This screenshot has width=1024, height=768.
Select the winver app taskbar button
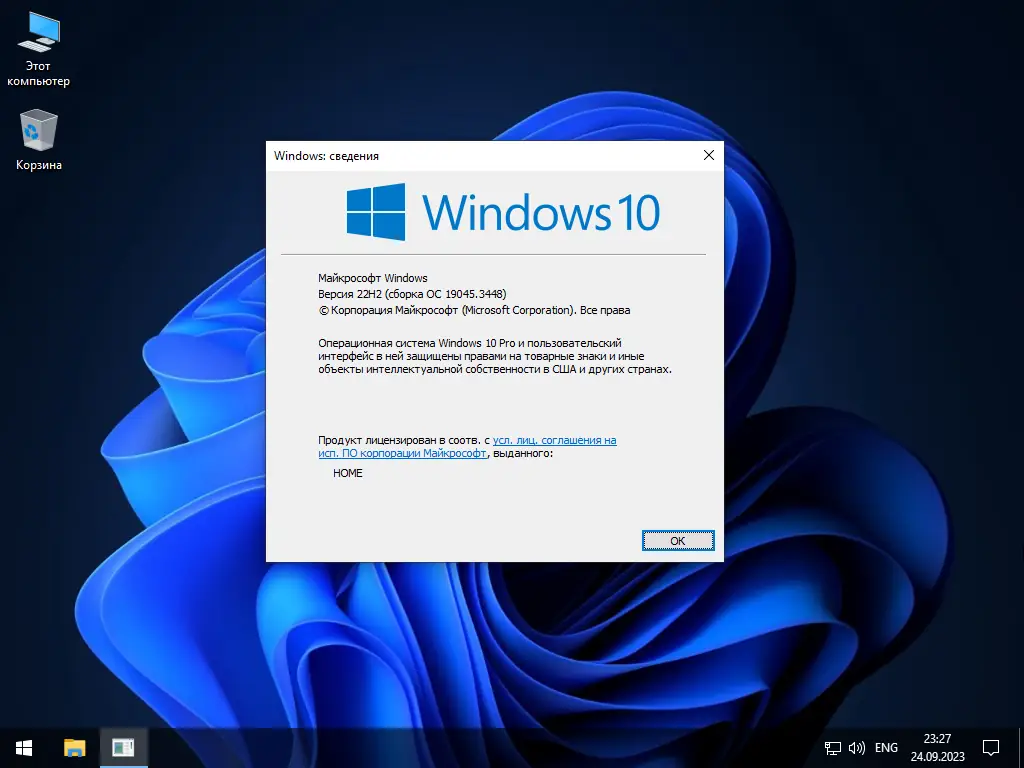(123, 748)
